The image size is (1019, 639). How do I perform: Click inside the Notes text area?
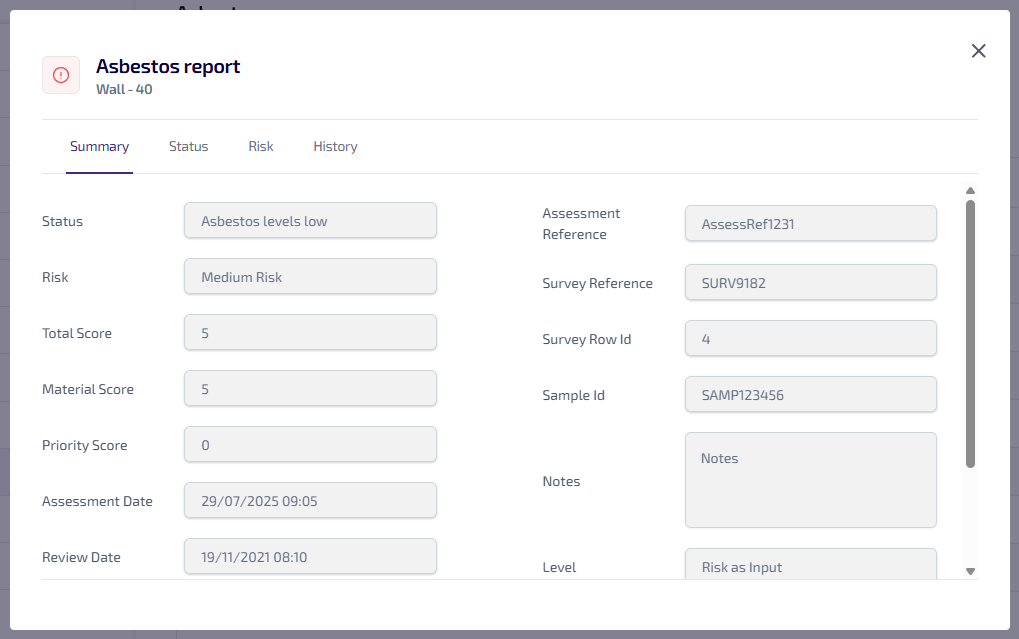tap(810, 480)
